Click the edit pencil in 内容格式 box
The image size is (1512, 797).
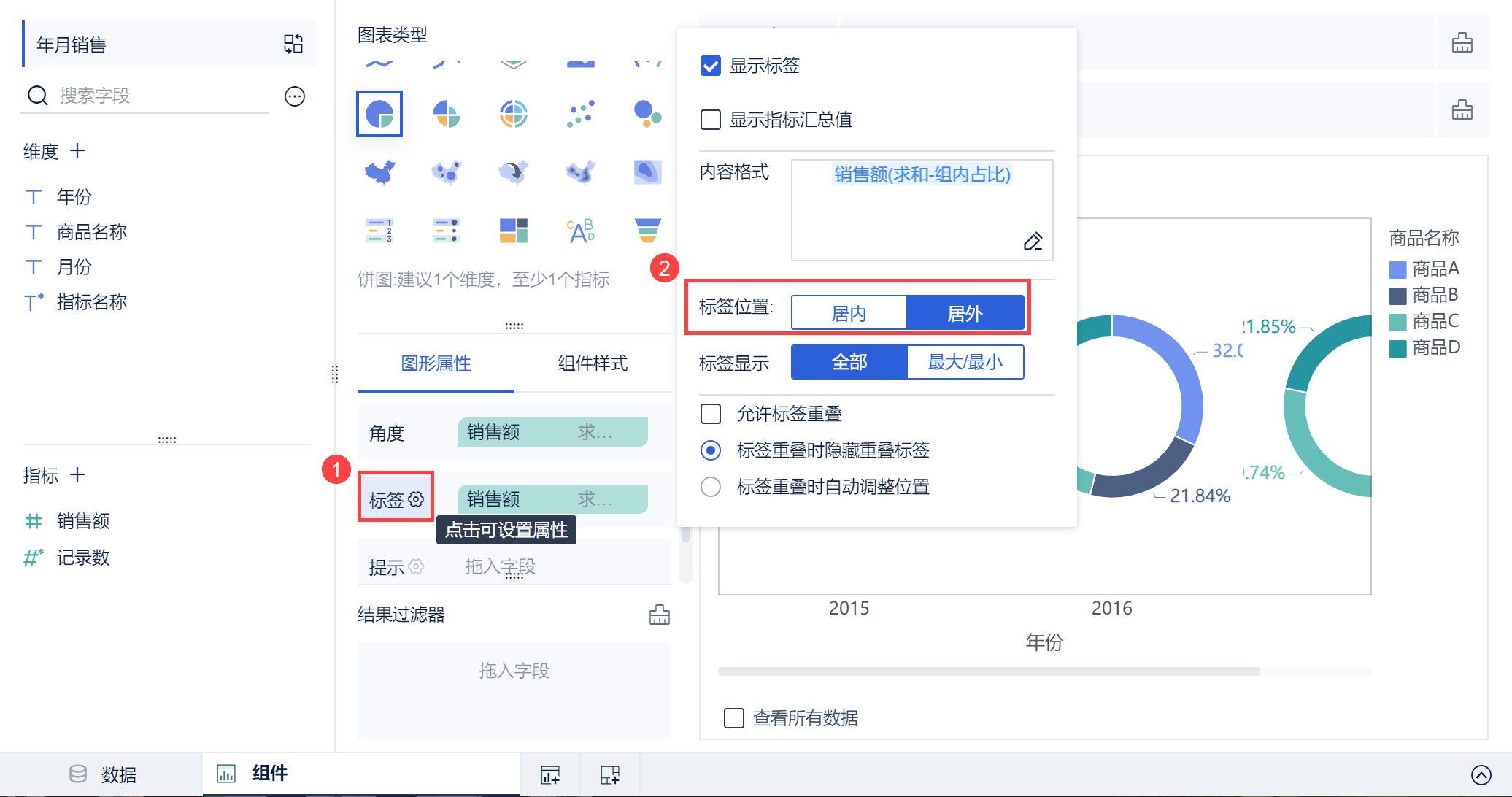pos(1033,242)
